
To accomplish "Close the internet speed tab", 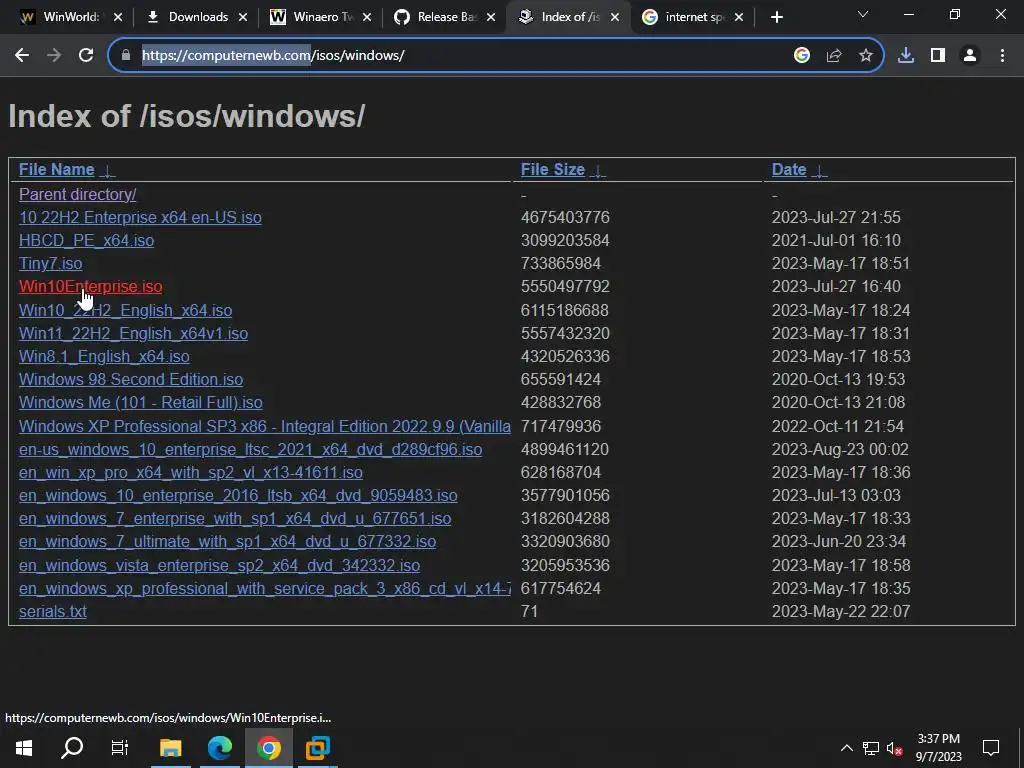I will (739, 17).
